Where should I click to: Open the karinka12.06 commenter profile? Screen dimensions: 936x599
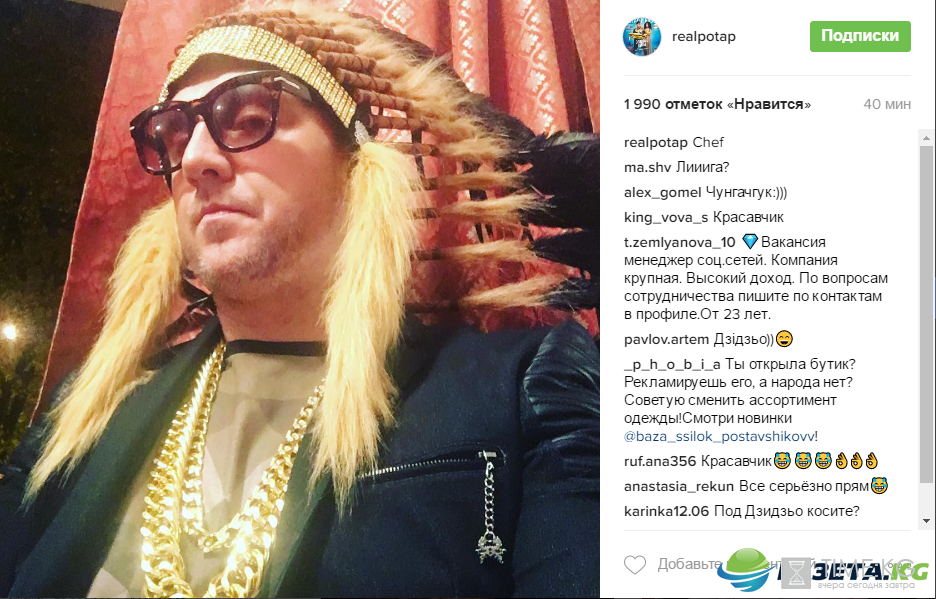point(666,511)
